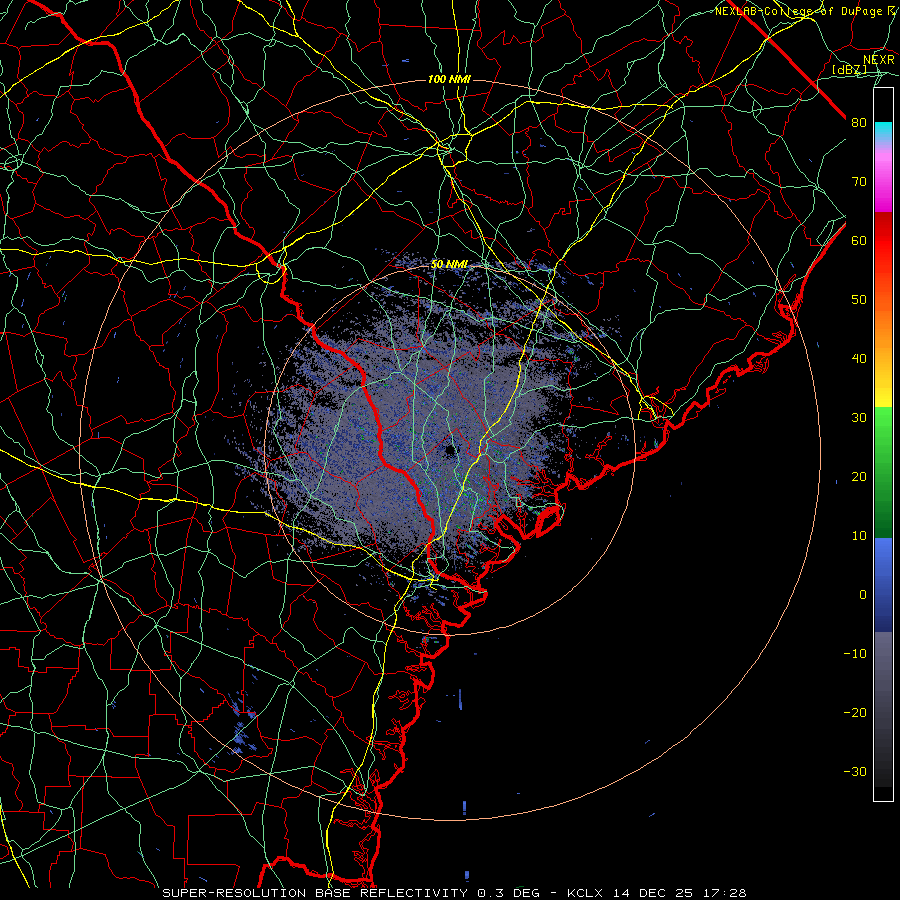The image size is (900, 900).
Task: Click the "100 NMI" range ring label
Action: (x=449, y=79)
